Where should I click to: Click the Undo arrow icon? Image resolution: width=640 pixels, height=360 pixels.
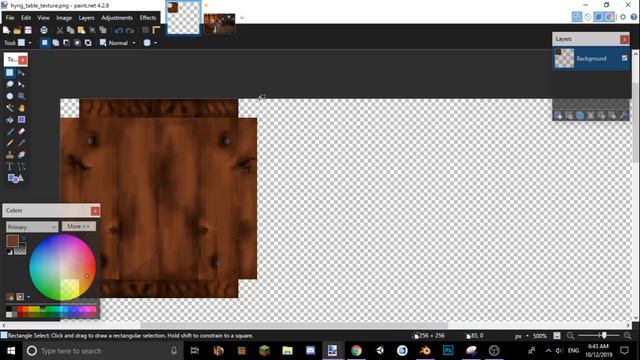click(x=119, y=30)
